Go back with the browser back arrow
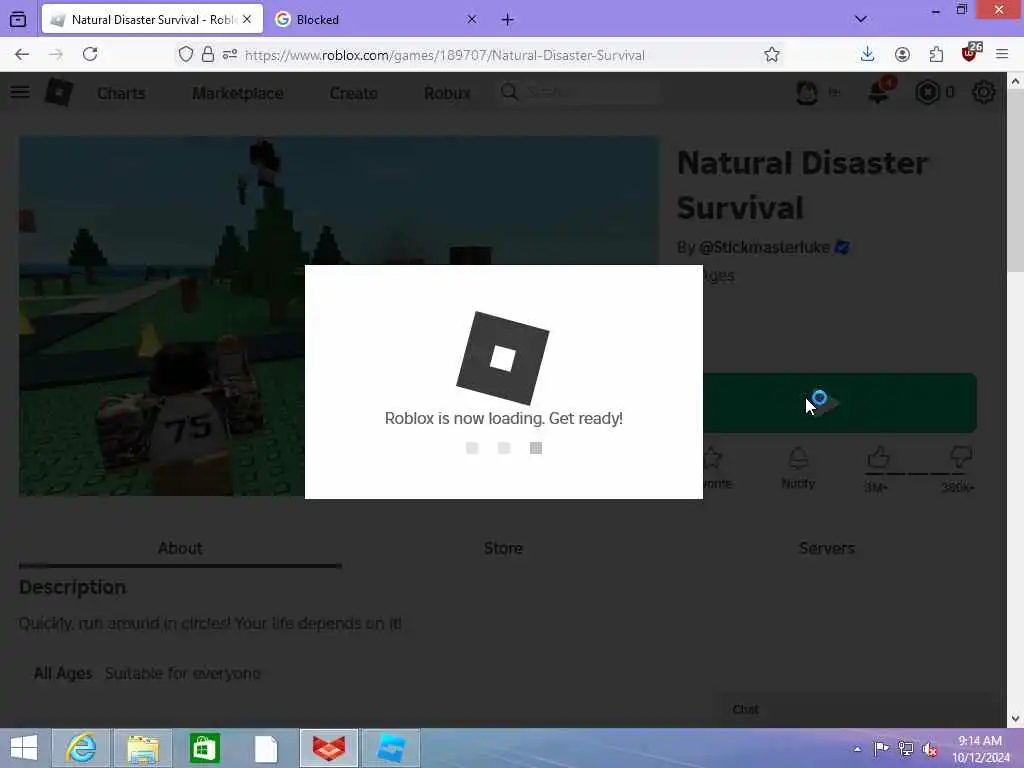The image size is (1024, 768). click(22, 54)
